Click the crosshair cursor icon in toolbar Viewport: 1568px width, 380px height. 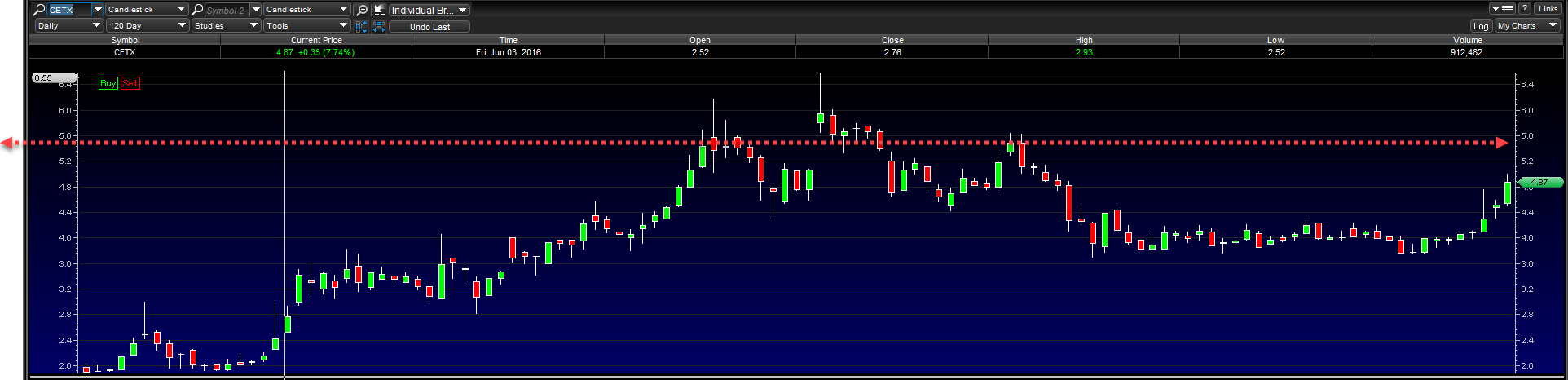coord(379,10)
